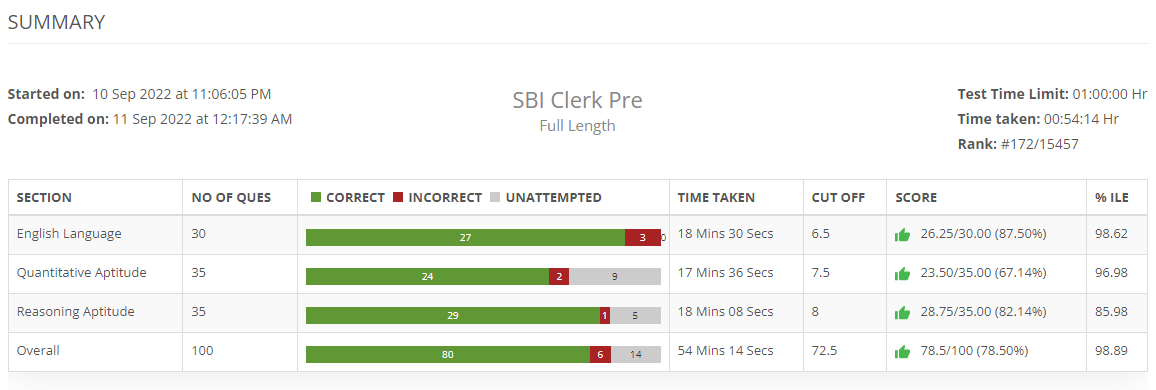The image size is (1156, 390).
Task: Click the thumbs-up icon in Reasoning Aptitude score
Action: click(902, 313)
